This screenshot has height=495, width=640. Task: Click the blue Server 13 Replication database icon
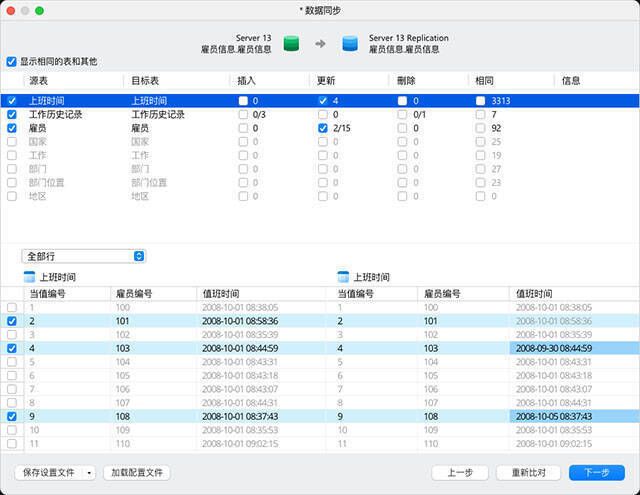point(349,43)
